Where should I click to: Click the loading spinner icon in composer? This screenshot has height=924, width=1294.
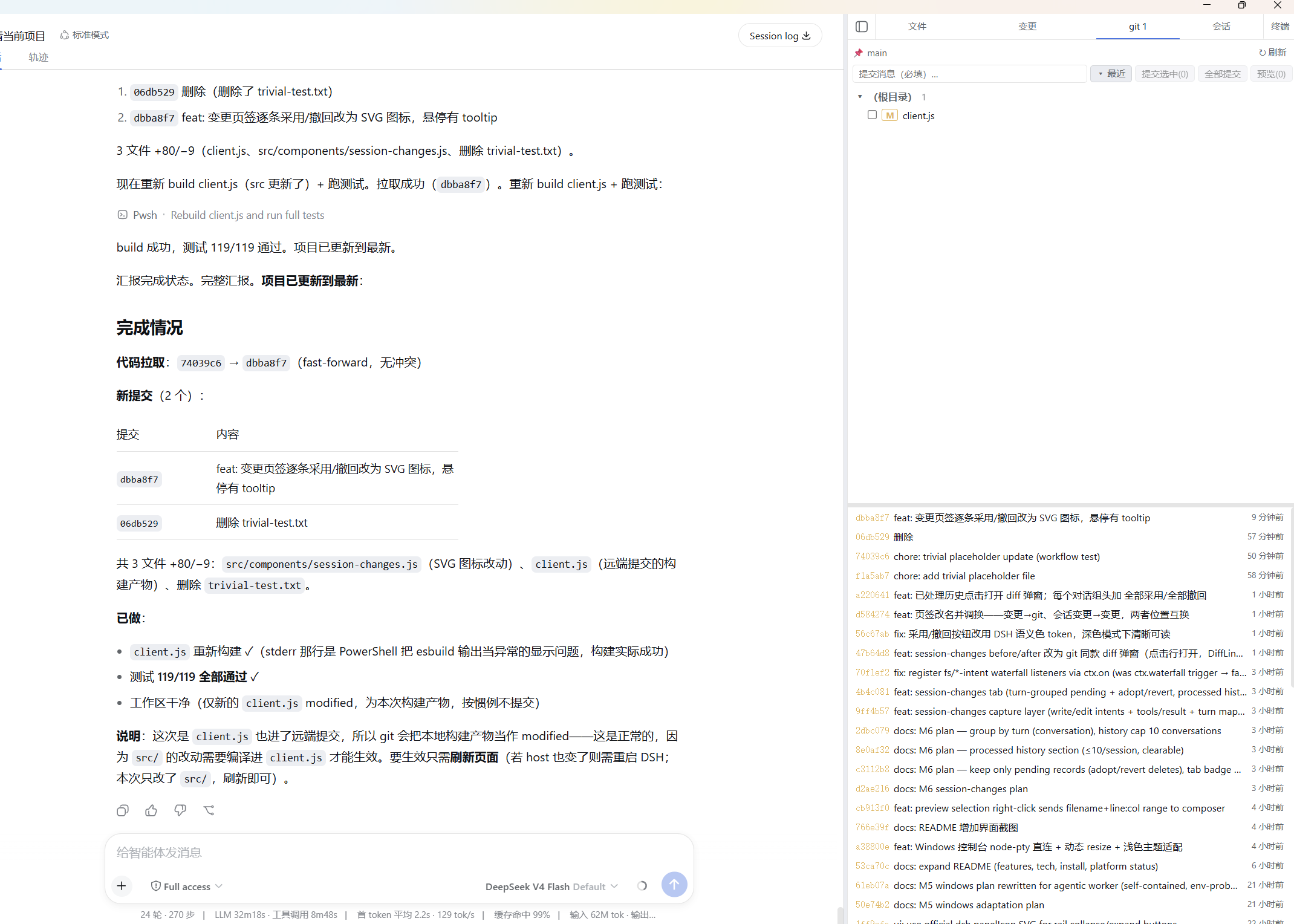pos(642,886)
